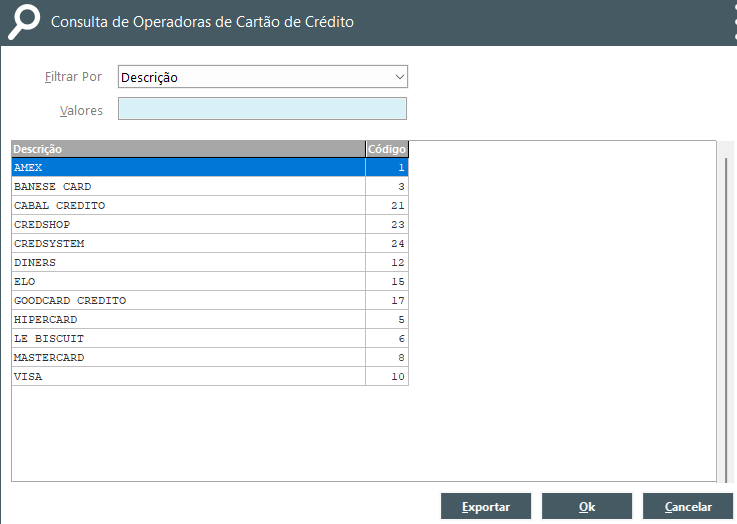Screen dimensions: 737x524
Task: Expand the Filtrar Por dropdown arrow
Action: coord(400,77)
